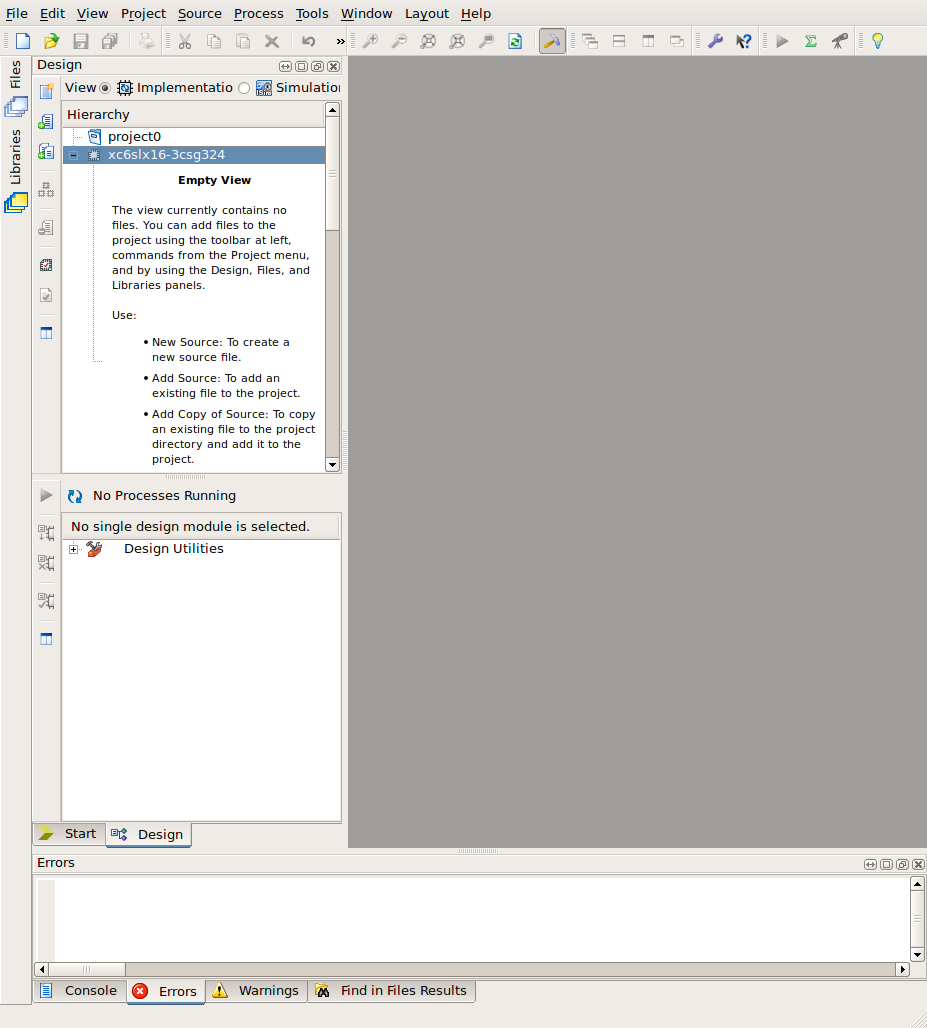
Task: Click the Cut scissors icon
Action: (x=185, y=41)
